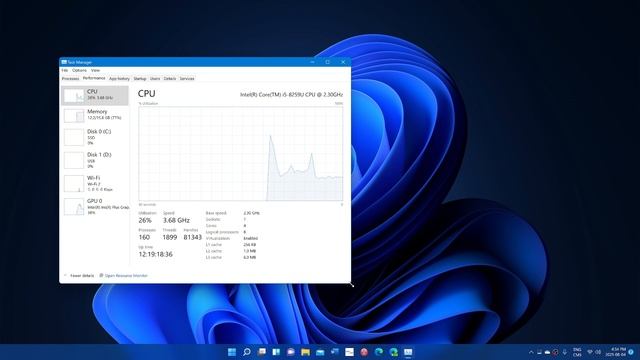Select the GPU 0 entry in the sidebar
The width and height of the screenshot is (640, 360).
95,207
